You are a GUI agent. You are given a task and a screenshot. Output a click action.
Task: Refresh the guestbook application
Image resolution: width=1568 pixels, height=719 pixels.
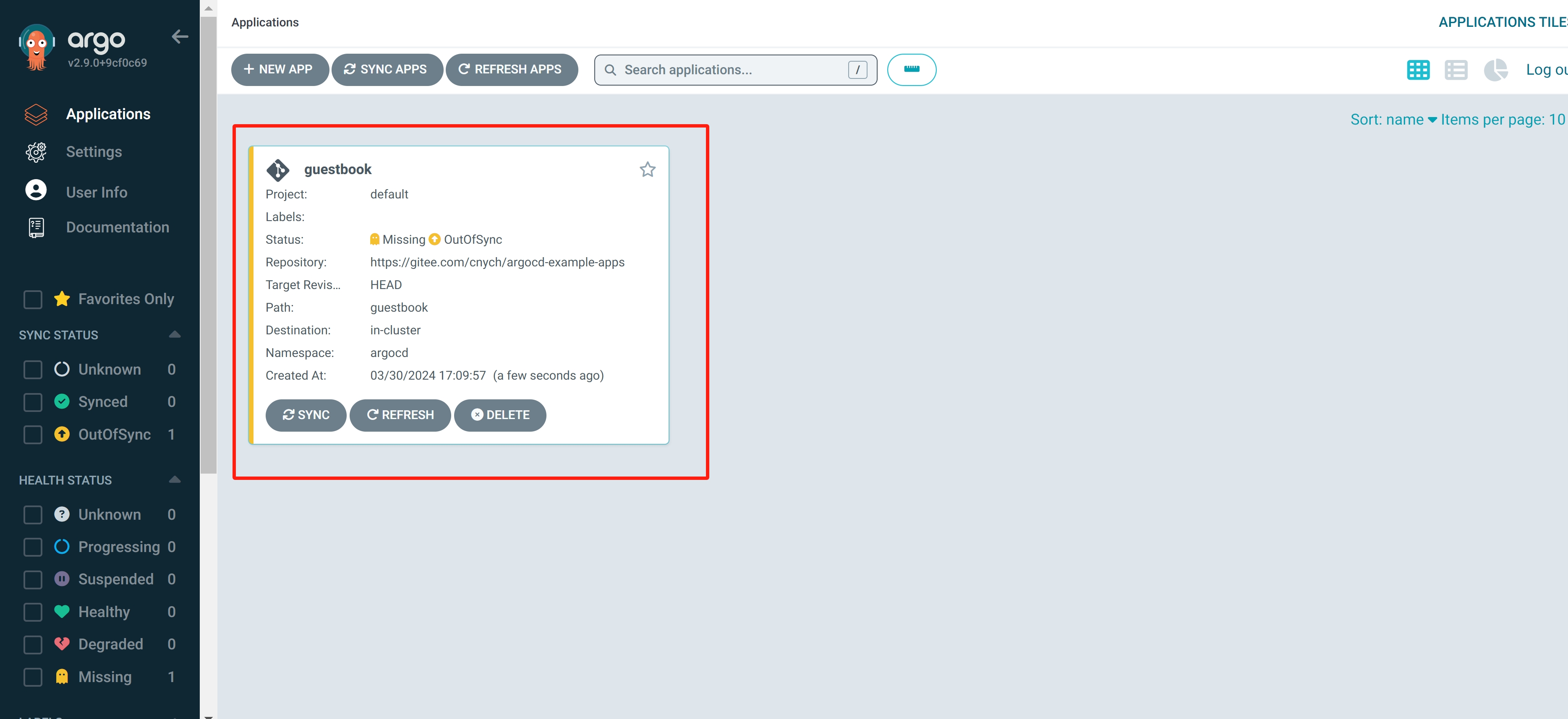coord(400,415)
